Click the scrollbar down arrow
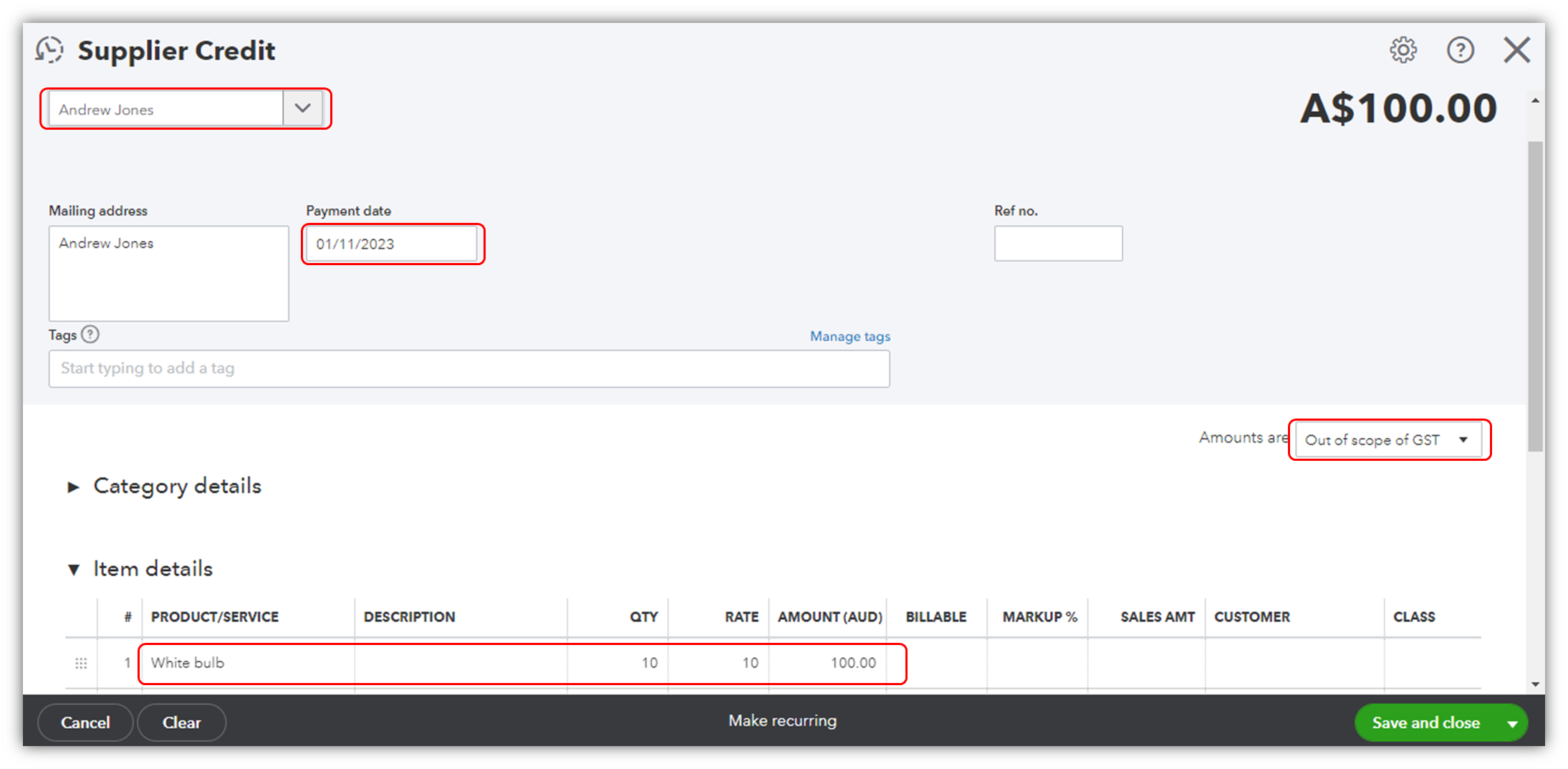Viewport: 1568px width, 769px height. click(x=1536, y=684)
